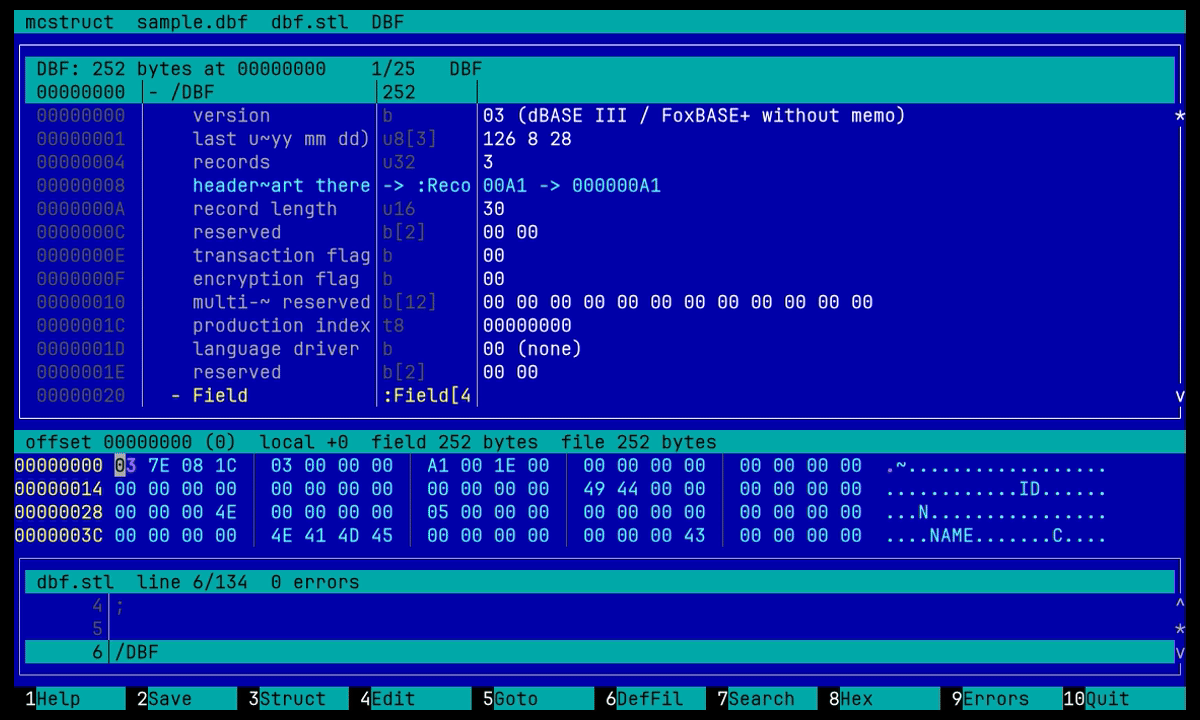This screenshot has width=1200, height=720.
Task: Click the offset 00000000 (0) status text
Action: coord(131,442)
